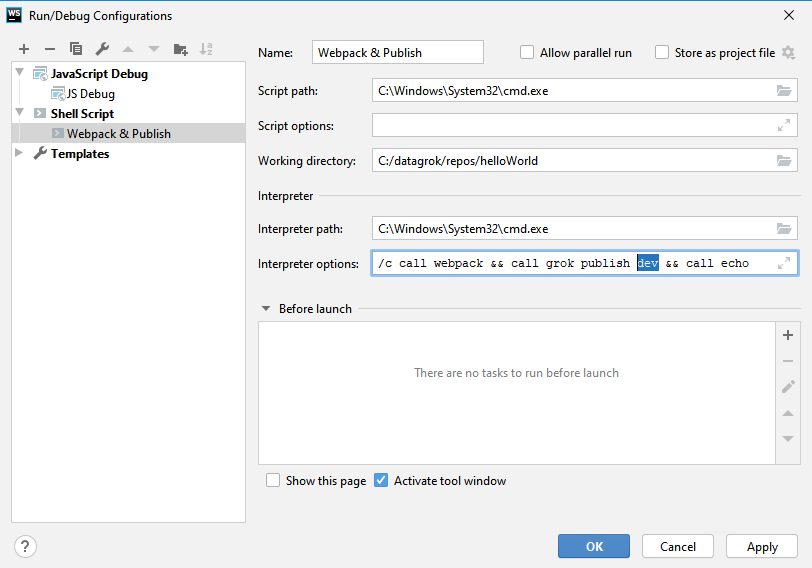812x568 pixels.
Task: Remove the selected configuration with the minus icon
Action: click(50, 49)
